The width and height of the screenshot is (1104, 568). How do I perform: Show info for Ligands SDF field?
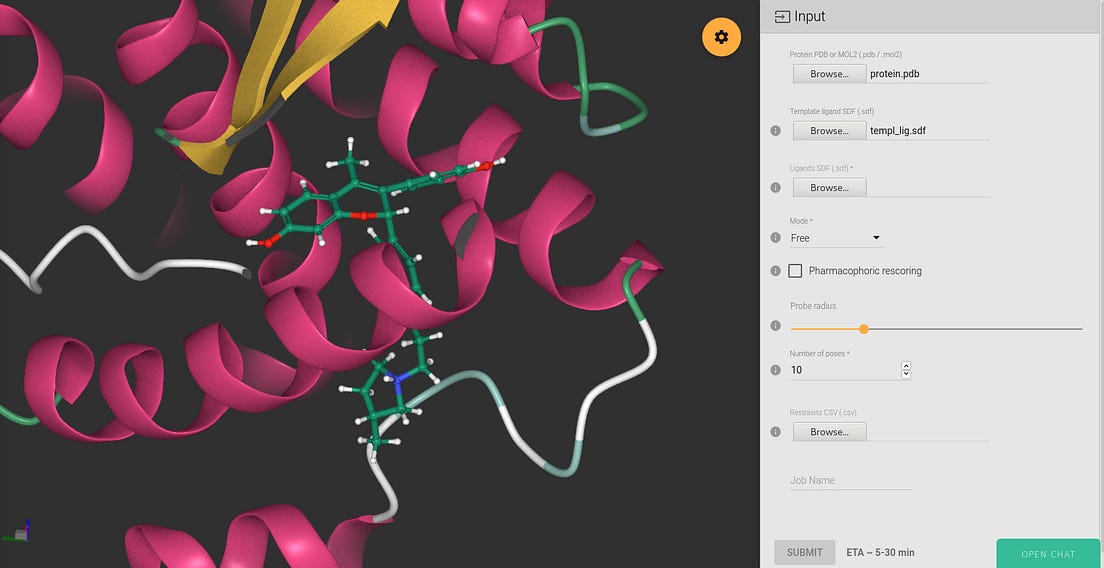coord(775,188)
